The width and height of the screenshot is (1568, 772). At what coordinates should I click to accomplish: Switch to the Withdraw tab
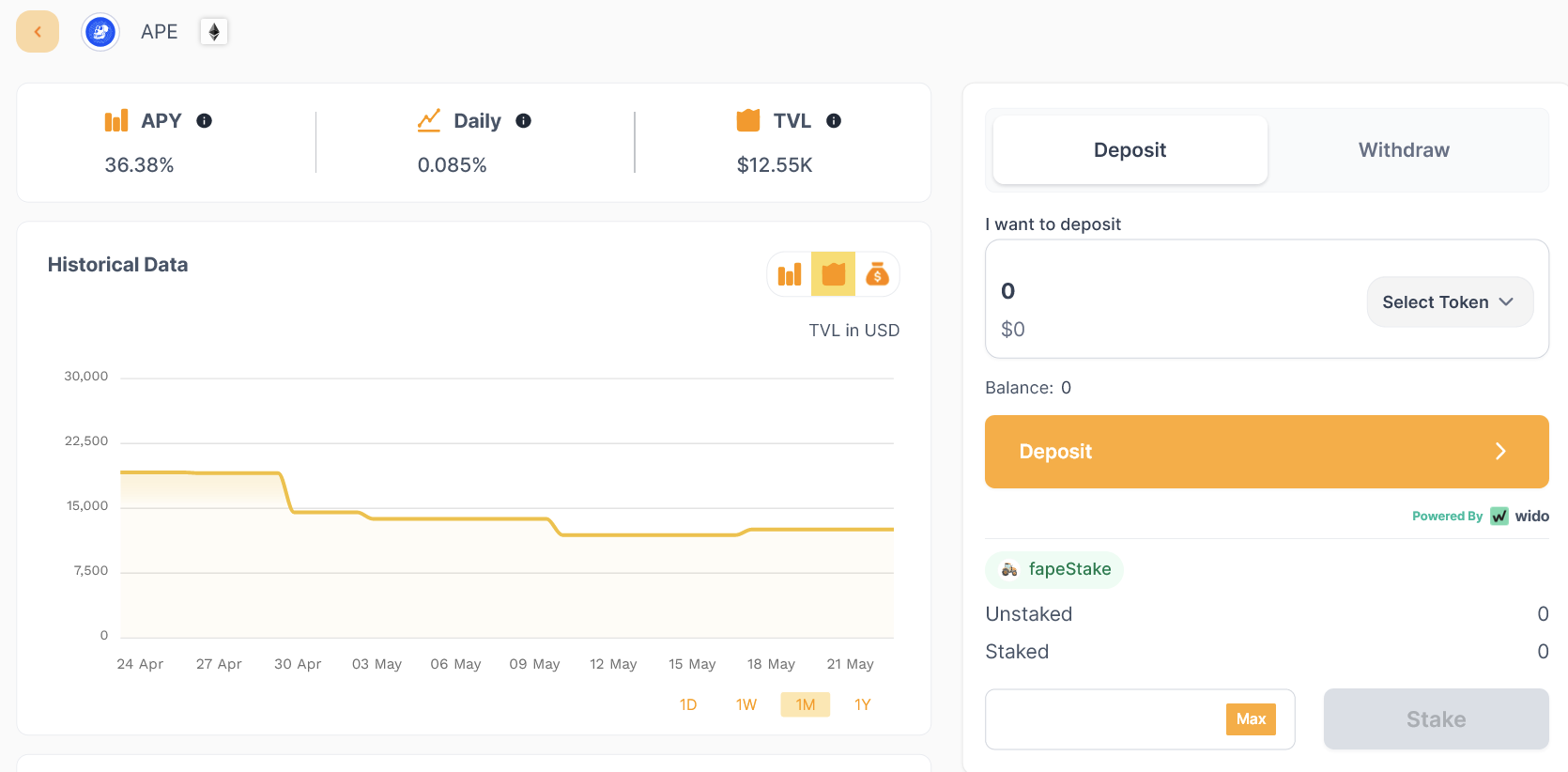pos(1404,150)
